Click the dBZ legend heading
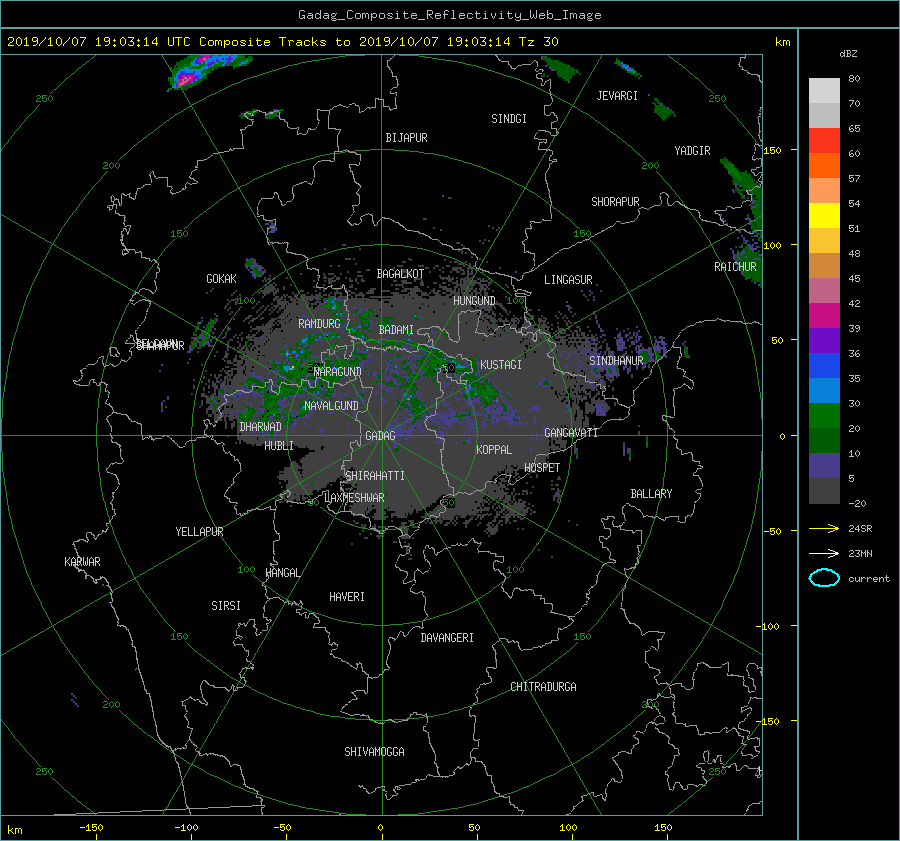The image size is (900, 841). (848, 53)
